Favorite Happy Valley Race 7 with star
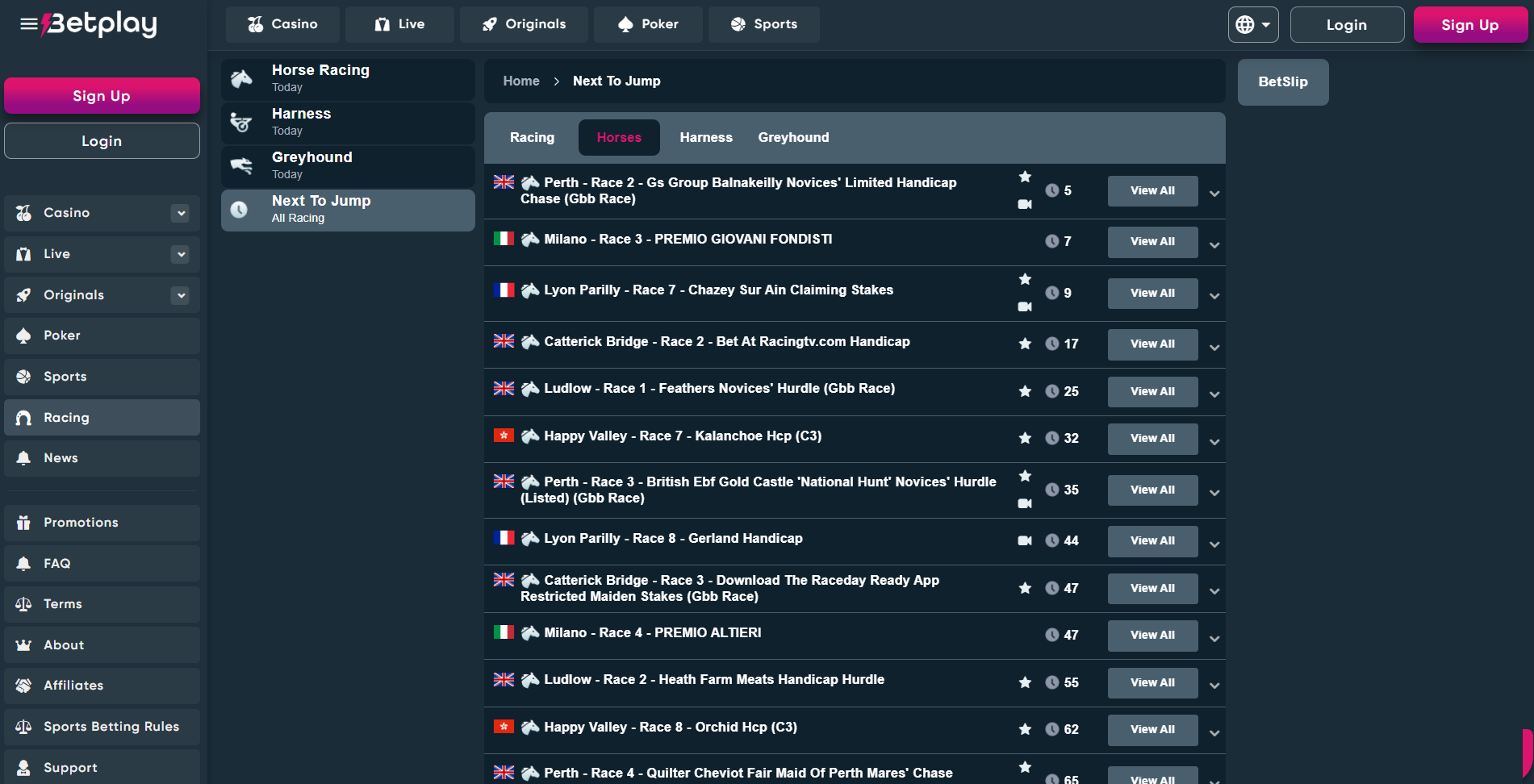 [x=1025, y=438]
